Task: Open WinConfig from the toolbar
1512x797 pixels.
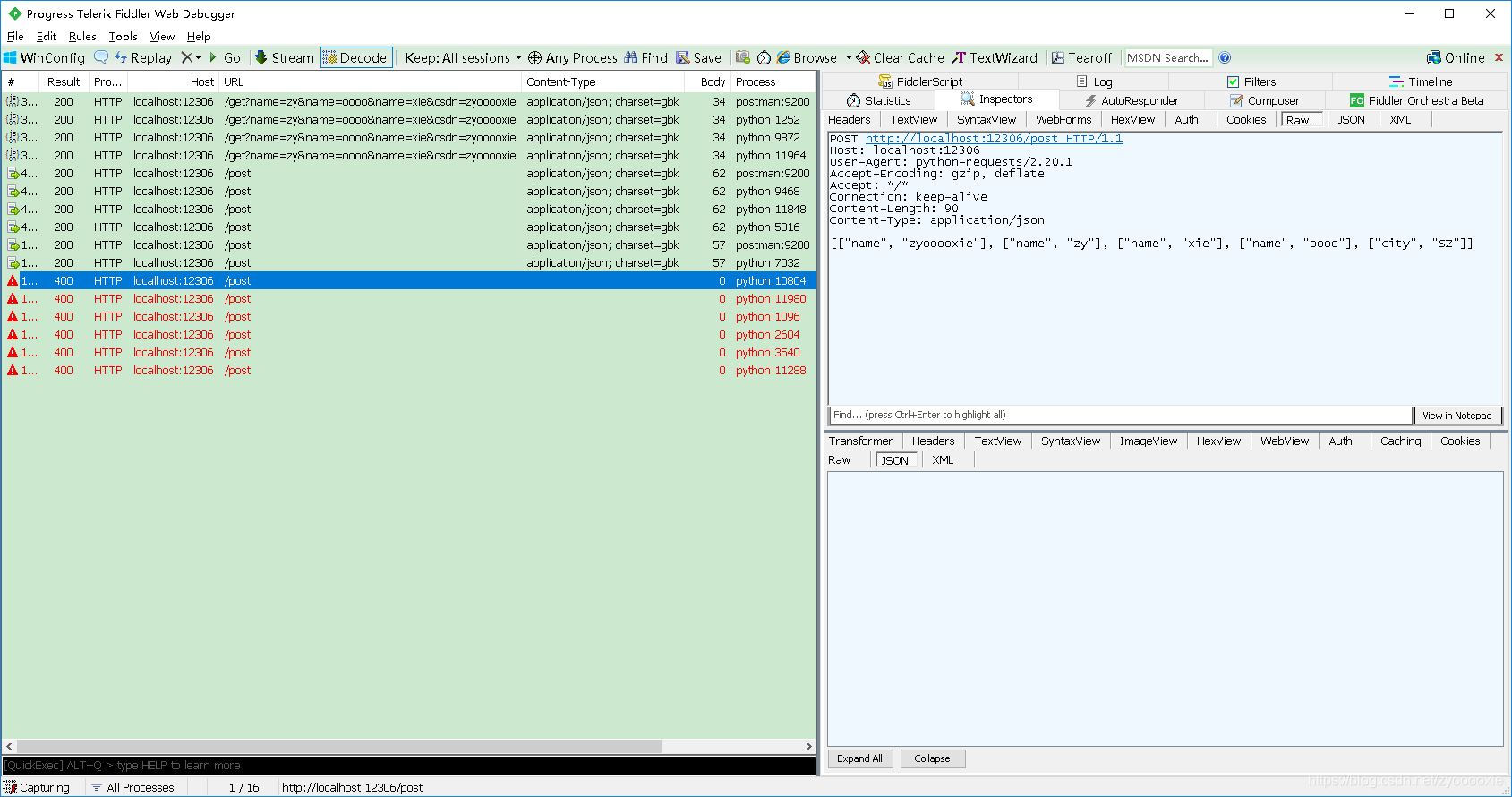Action: pyautogui.click(x=44, y=57)
